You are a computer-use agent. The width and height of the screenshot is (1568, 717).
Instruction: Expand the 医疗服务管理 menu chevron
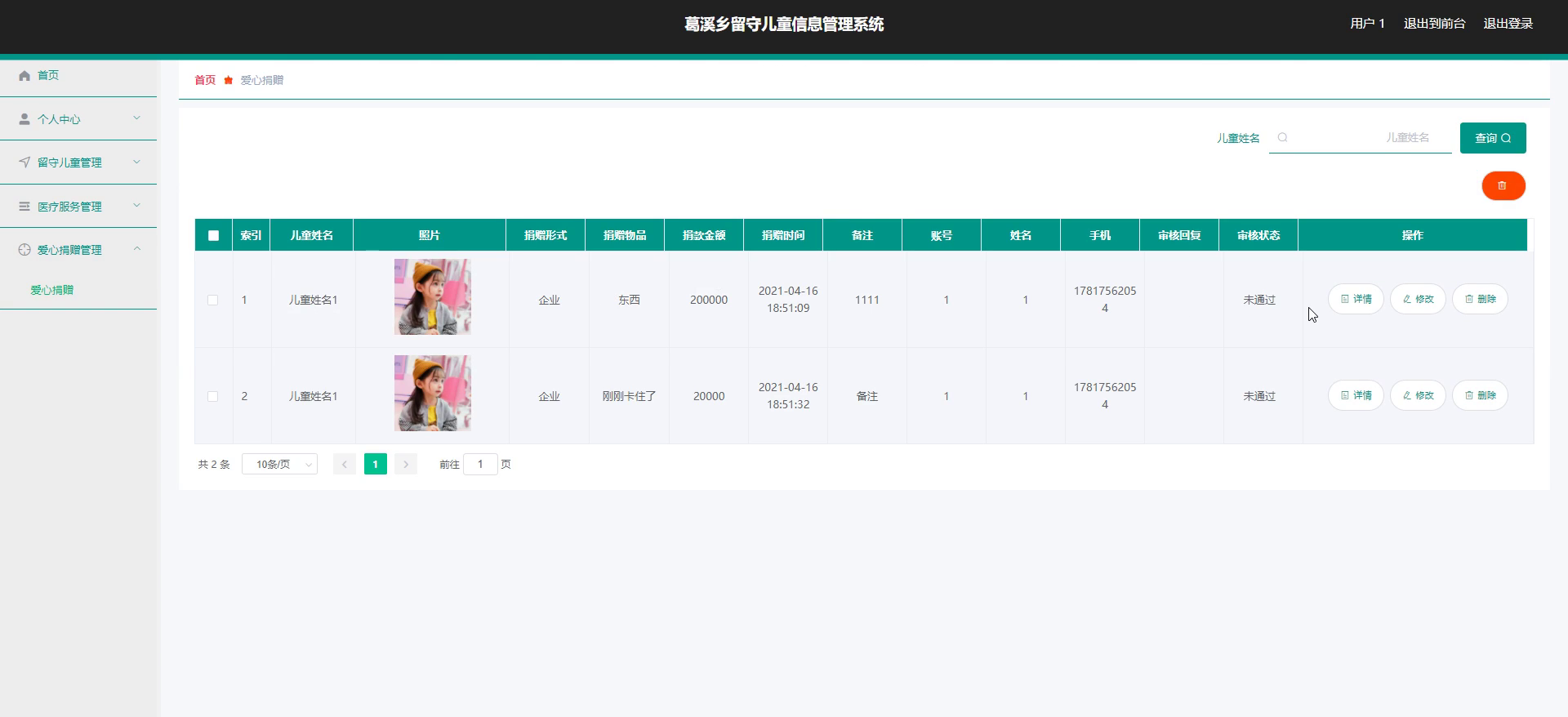[137, 206]
